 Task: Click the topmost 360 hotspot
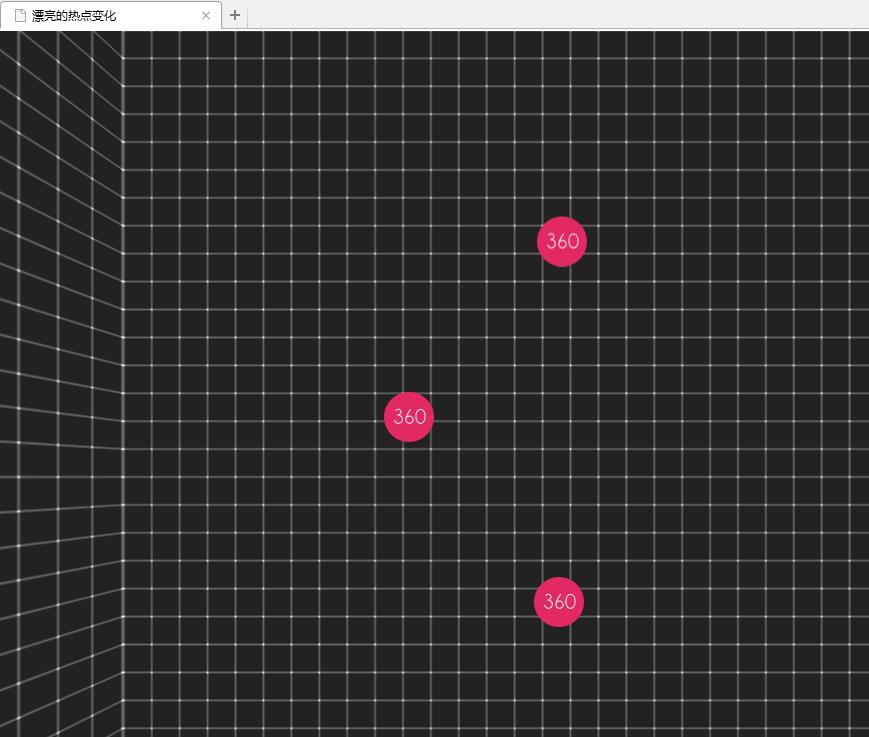(x=562, y=242)
